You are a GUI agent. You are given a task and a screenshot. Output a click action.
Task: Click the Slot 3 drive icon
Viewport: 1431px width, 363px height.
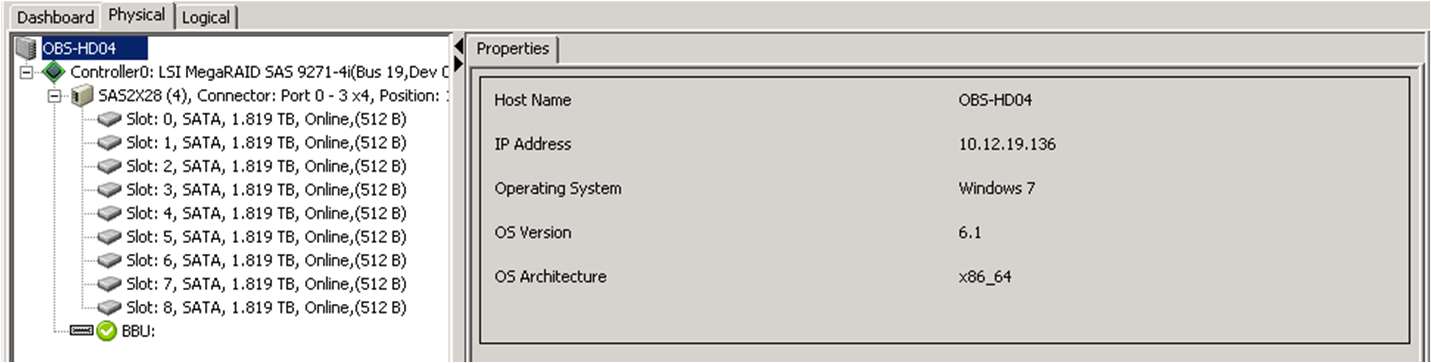[109, 190]
